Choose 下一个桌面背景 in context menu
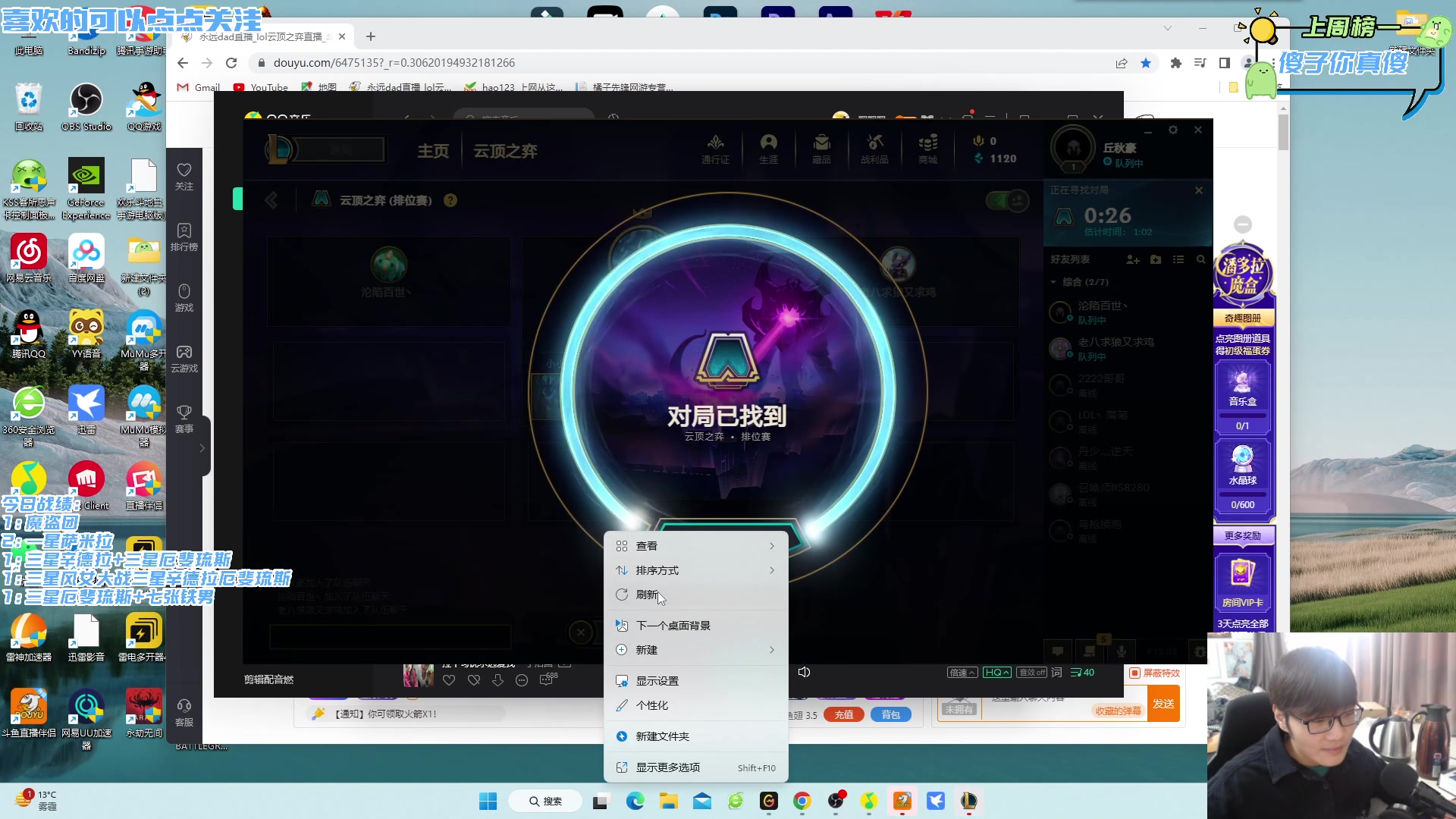 (695, 626)
